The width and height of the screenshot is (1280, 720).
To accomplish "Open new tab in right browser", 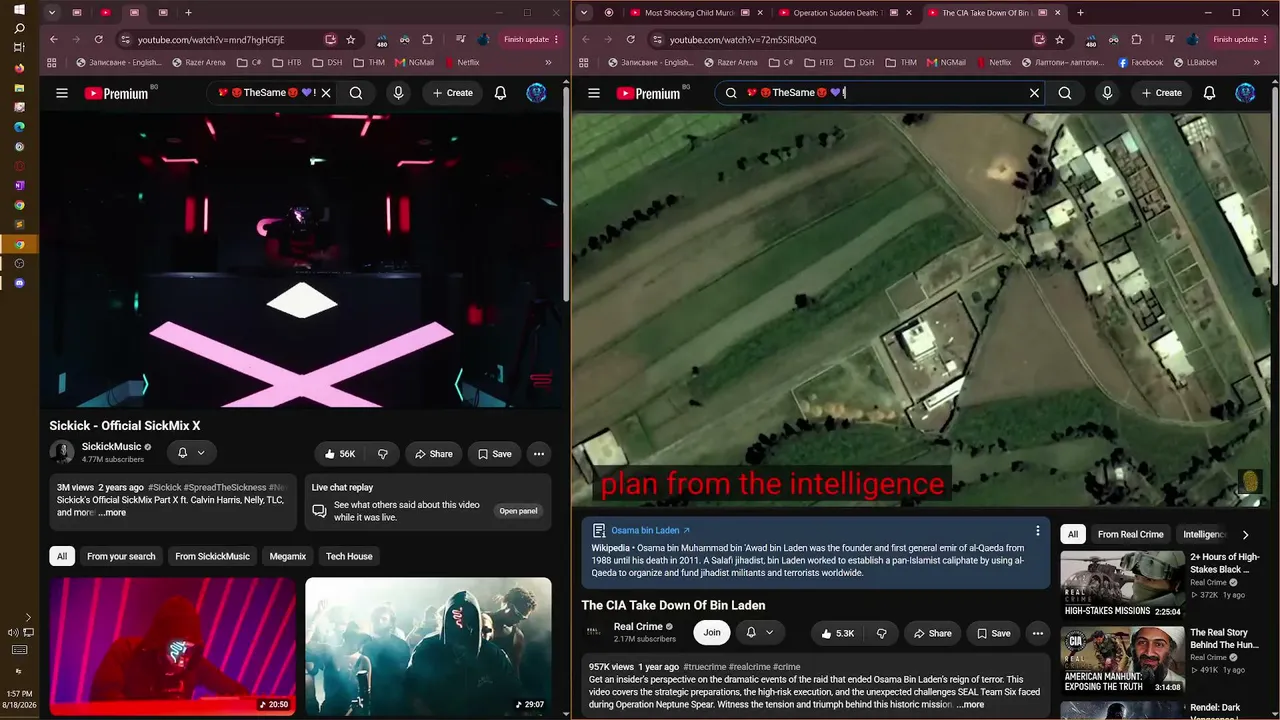I will click(1080, 13).
